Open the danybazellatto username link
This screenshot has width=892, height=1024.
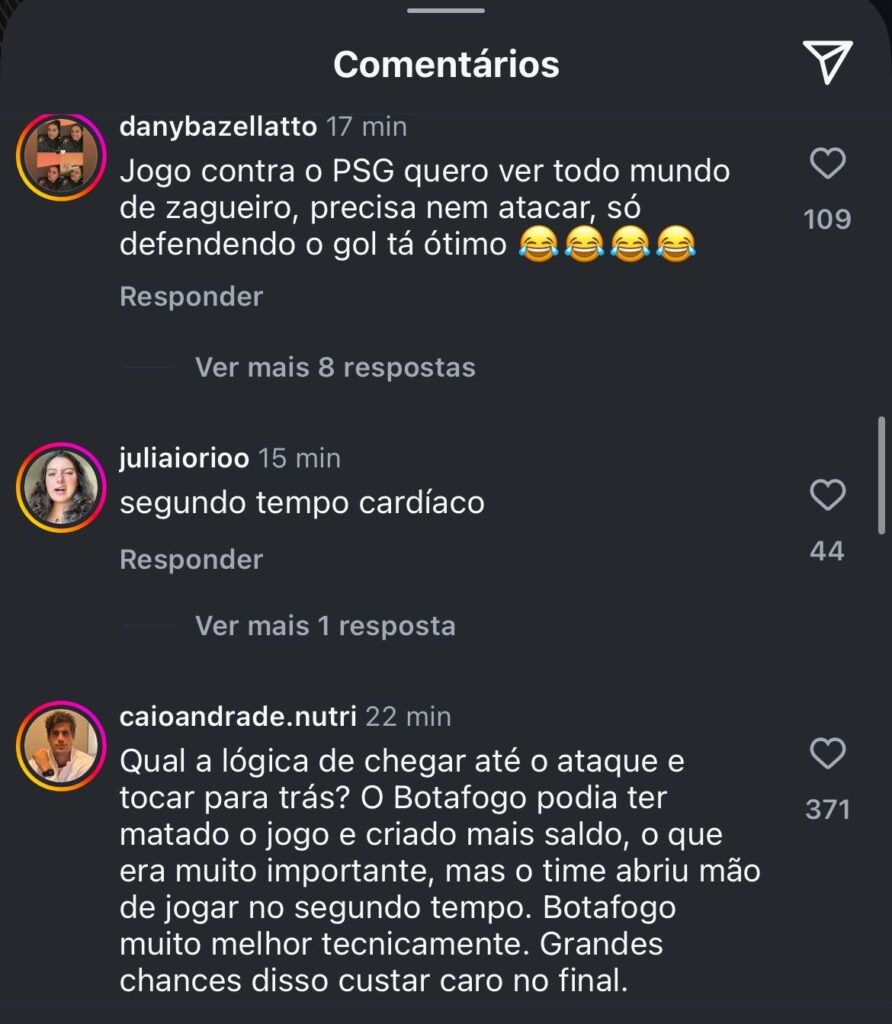pos(218,127)
